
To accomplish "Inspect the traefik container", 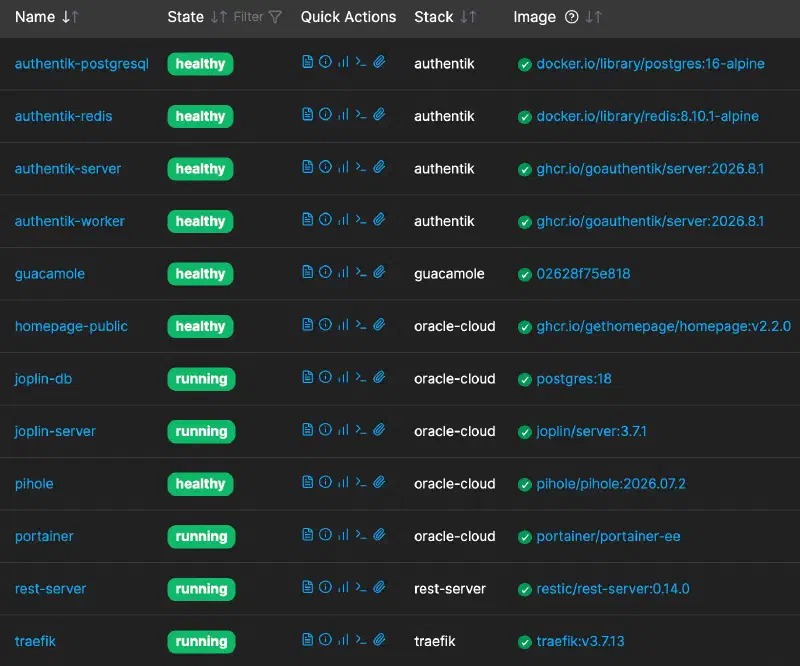I will [325, 639].
